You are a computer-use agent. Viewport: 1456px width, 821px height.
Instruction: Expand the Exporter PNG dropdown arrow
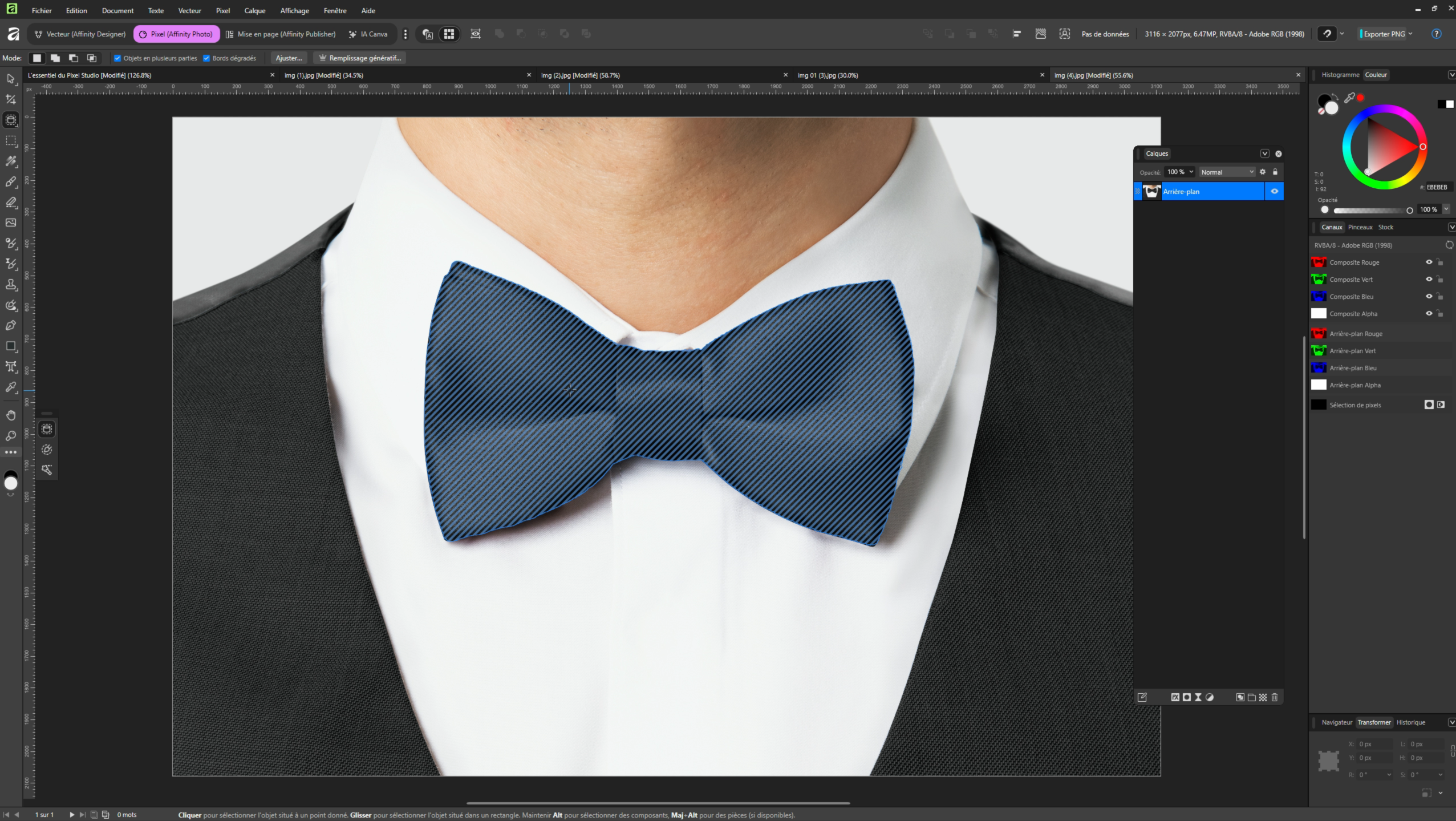coord(1410,34)
